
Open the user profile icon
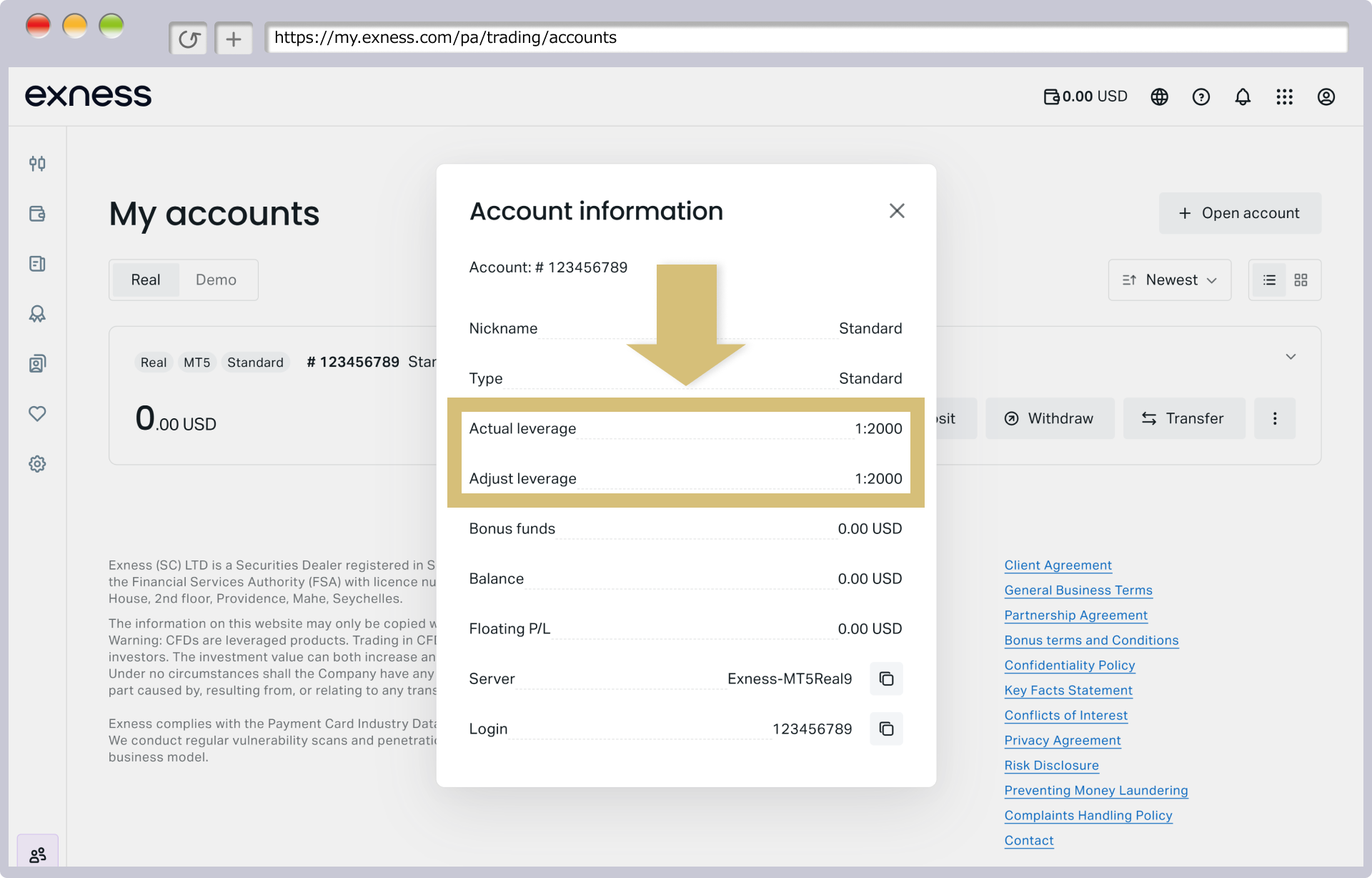[x=1326, y=97]
